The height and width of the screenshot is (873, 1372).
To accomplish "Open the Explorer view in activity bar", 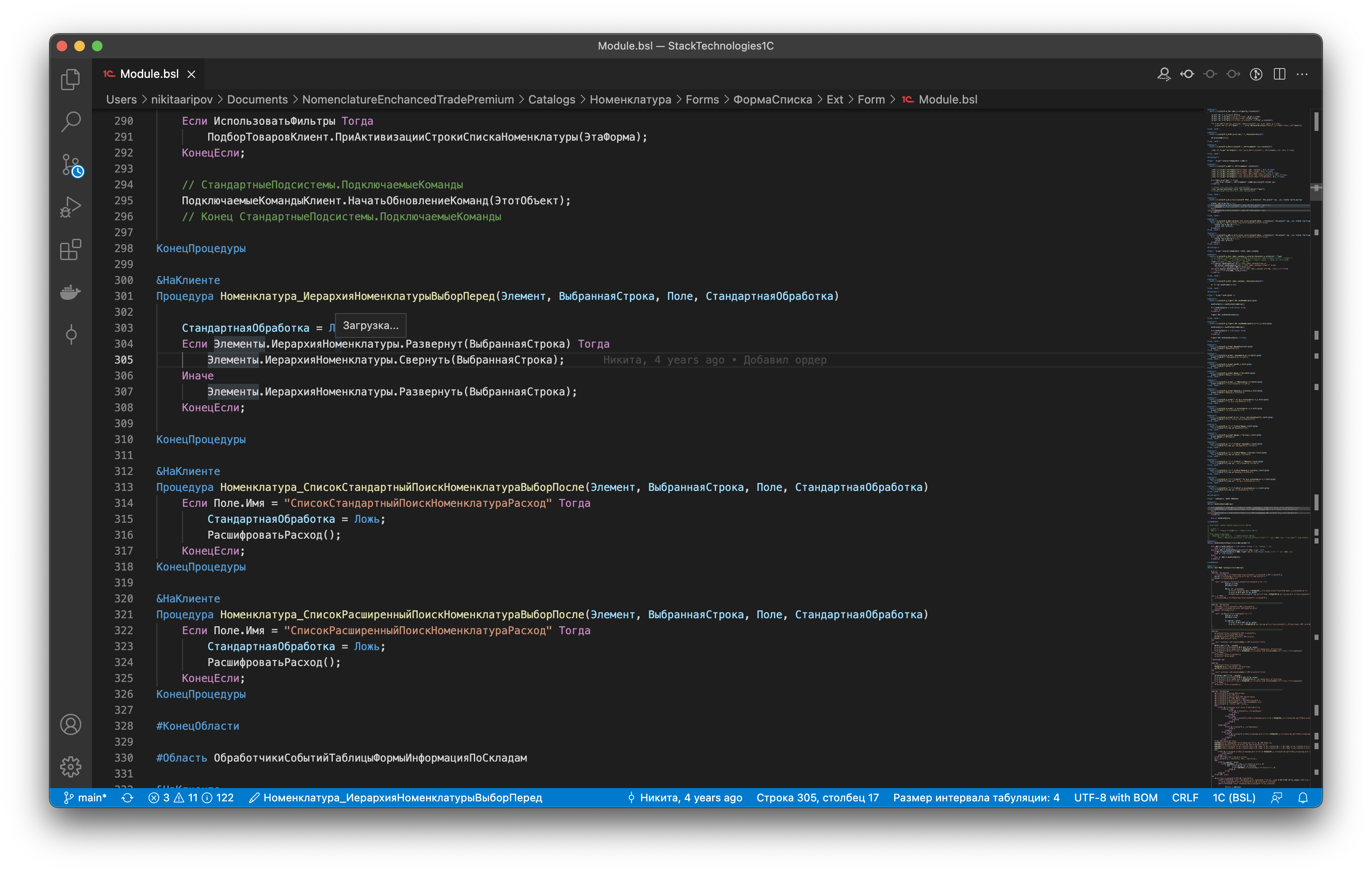I will (71, 79).
